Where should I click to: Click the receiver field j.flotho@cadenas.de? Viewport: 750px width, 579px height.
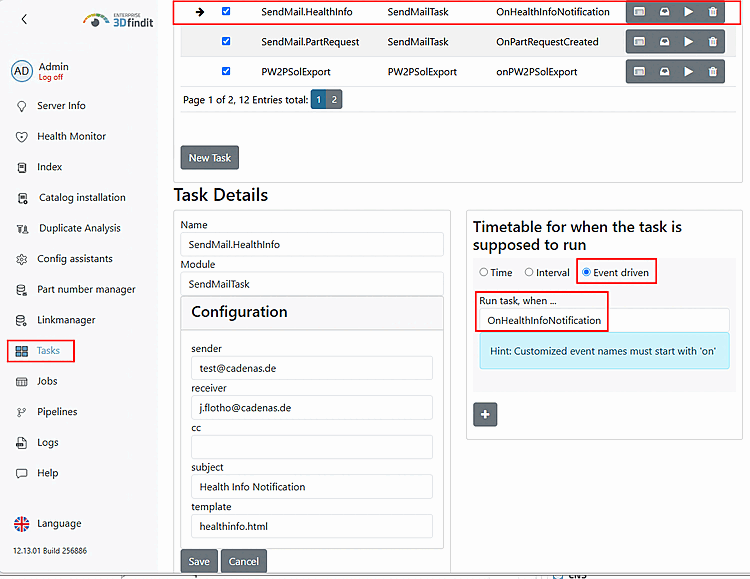312,408
